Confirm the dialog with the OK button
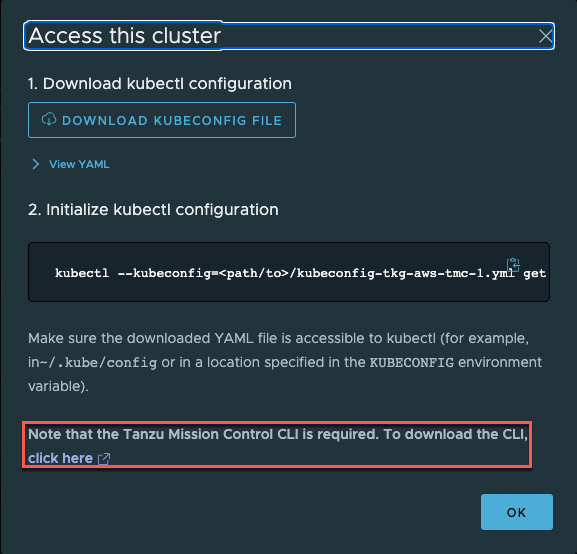577x554 pixels. point(517,512)
